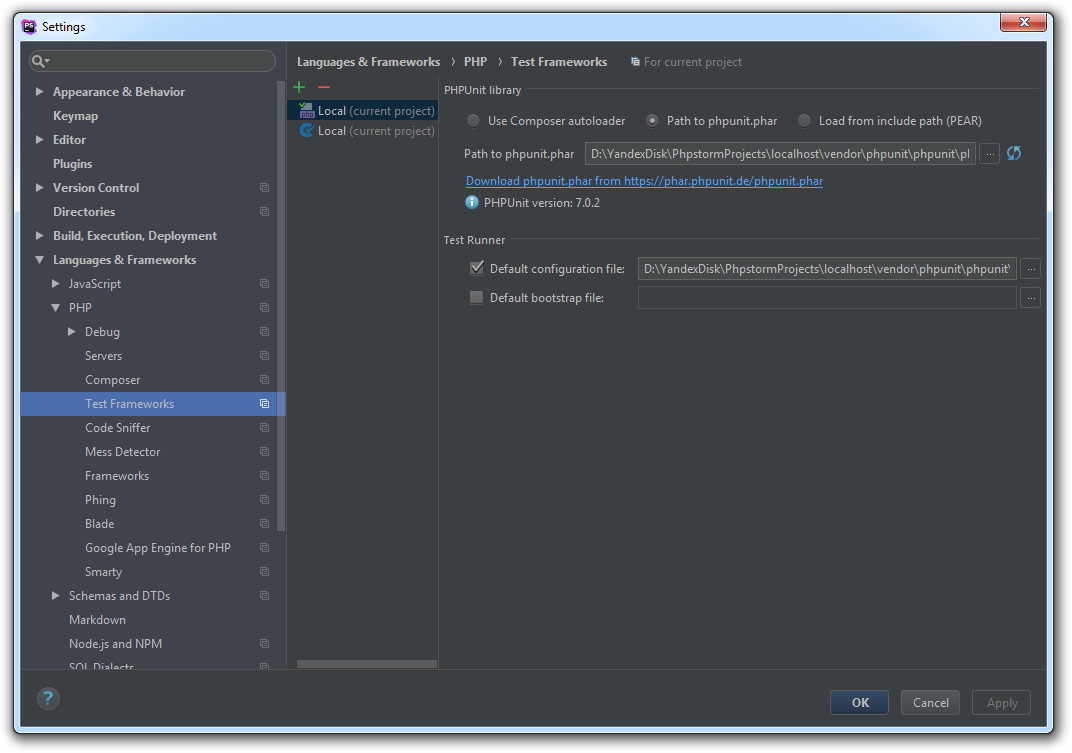Add a new test framework configuration with the plus icon
Image resolution: width=1072 pixels, height=753 pixels.
(299, 87)
